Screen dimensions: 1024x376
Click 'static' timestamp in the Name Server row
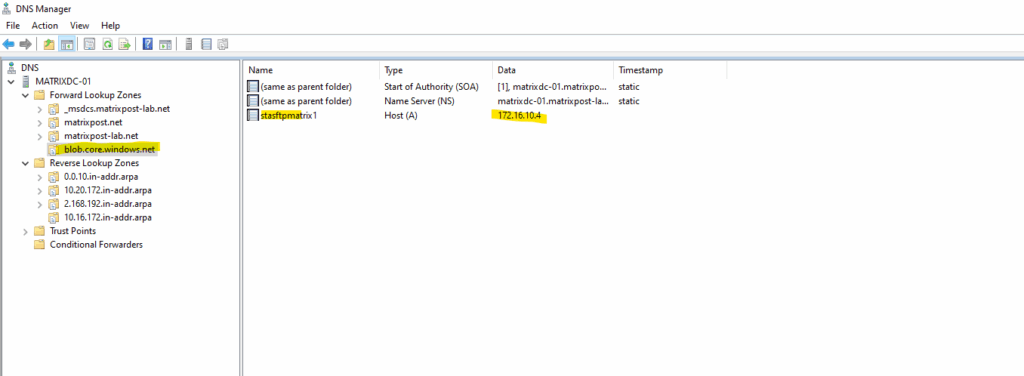(x=629, y=101)
